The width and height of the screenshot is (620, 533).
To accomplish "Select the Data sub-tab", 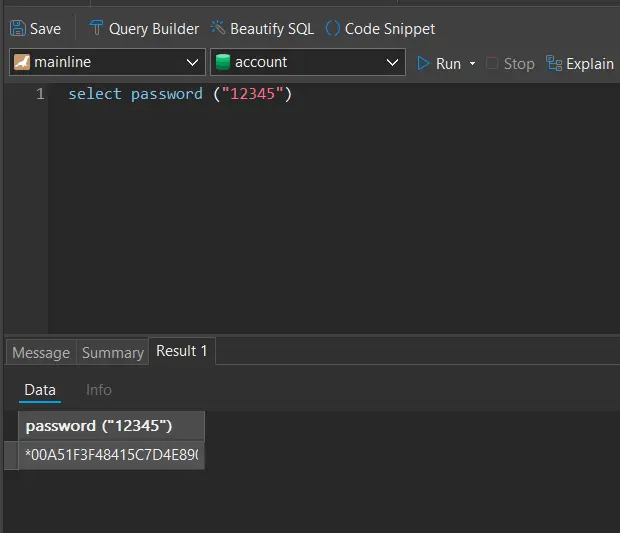I will [40, 390].
